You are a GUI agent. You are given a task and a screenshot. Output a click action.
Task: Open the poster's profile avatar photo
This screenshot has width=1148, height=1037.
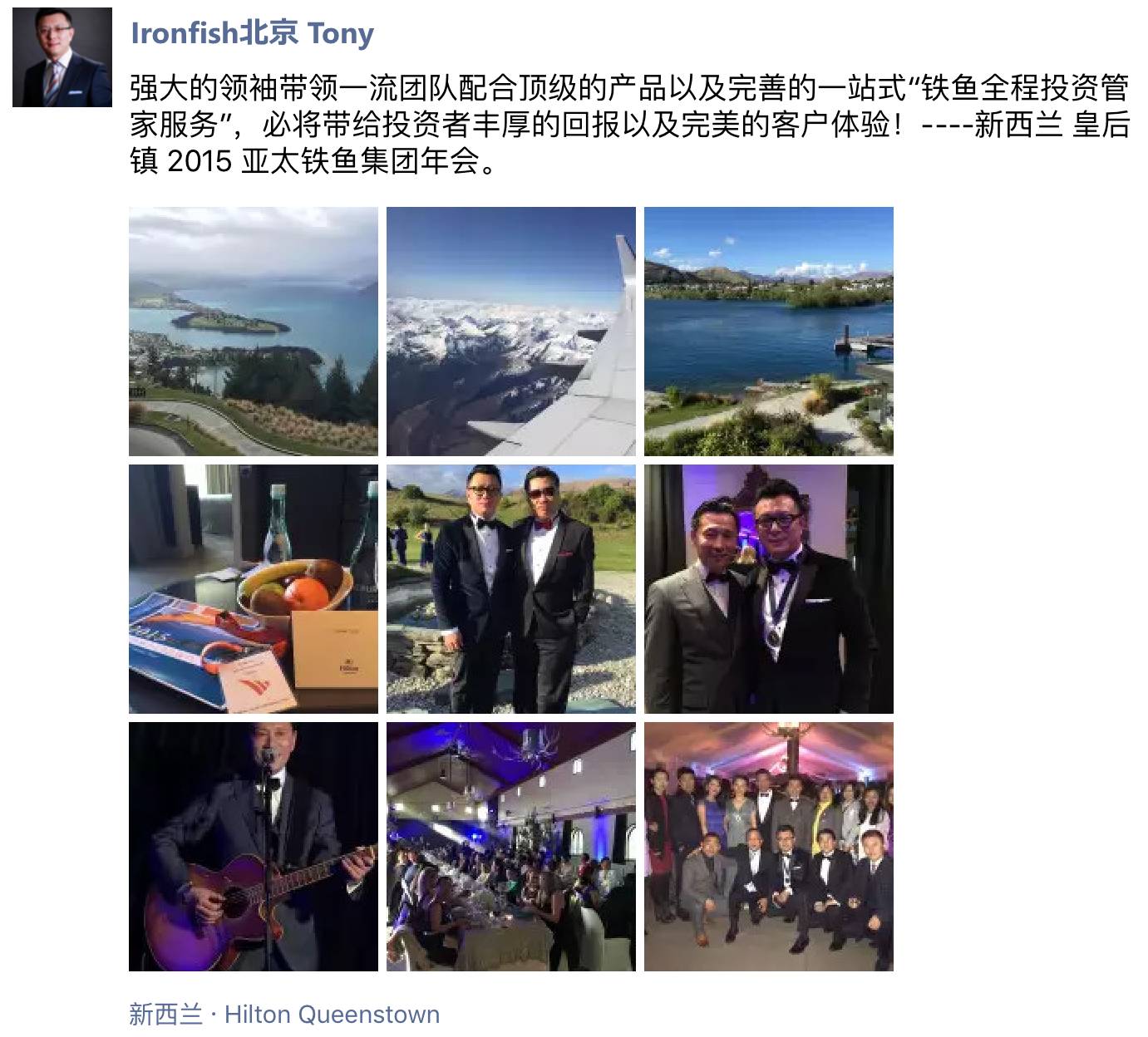tap(62, 57)
